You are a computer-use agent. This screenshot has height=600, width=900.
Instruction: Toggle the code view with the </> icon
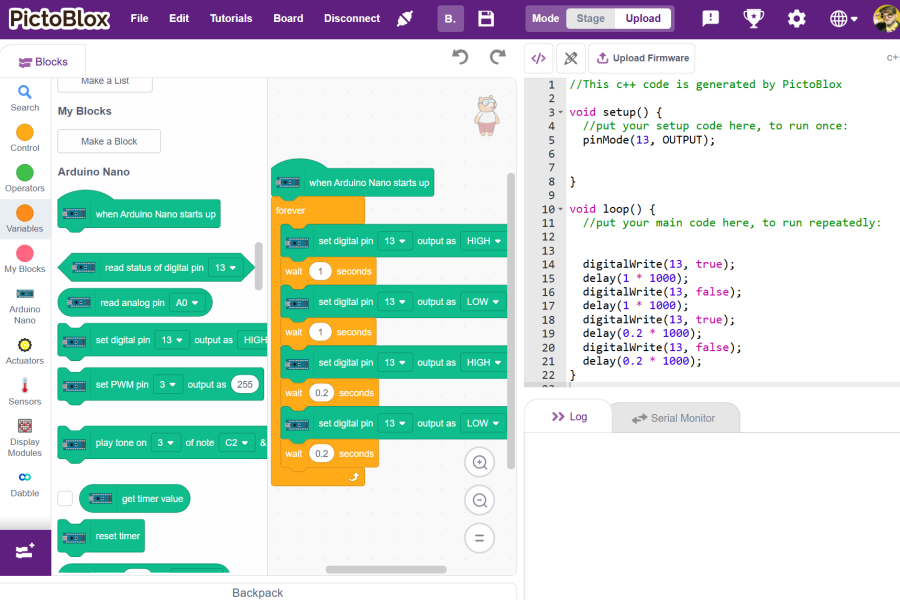pos(538,57)
